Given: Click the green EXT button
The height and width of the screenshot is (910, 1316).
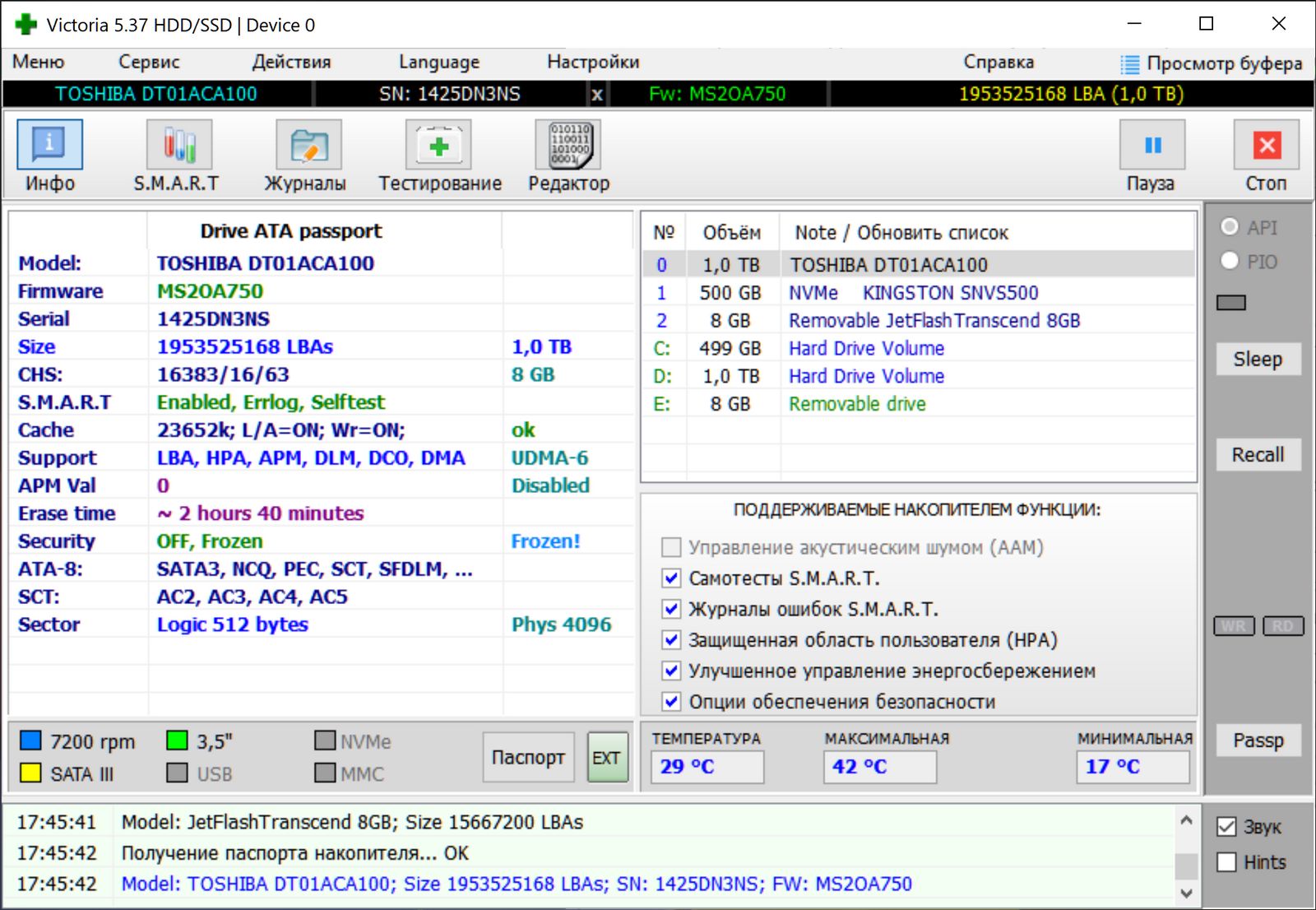Looking at the screenshot, I should pyautogui.click(x=607, y=757).
